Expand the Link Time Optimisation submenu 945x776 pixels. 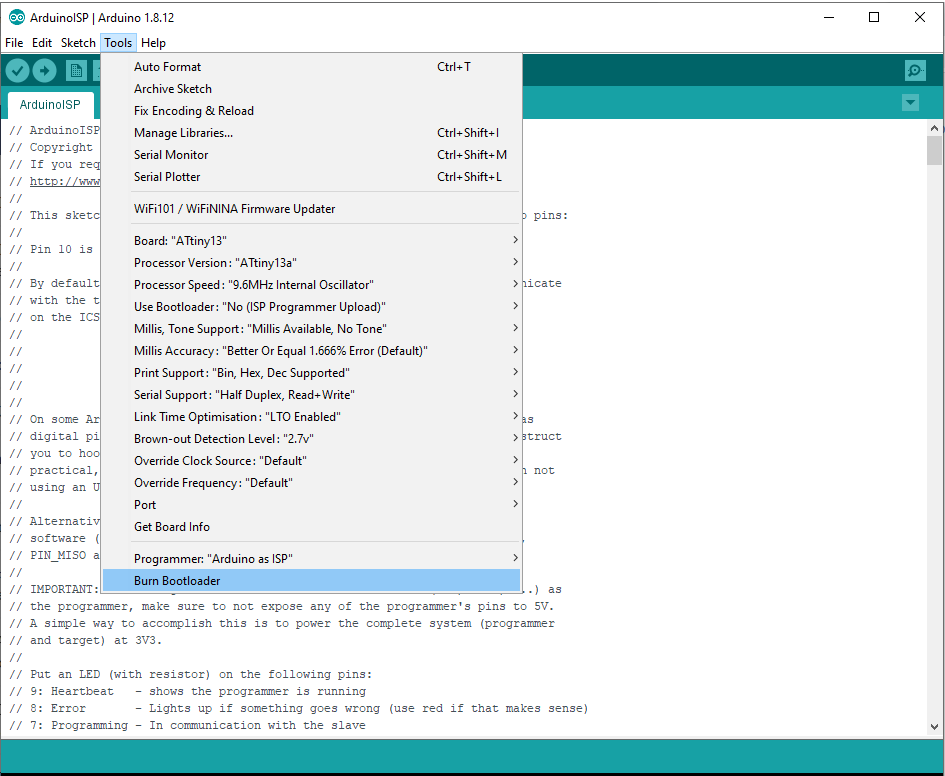tap(311, 416)
